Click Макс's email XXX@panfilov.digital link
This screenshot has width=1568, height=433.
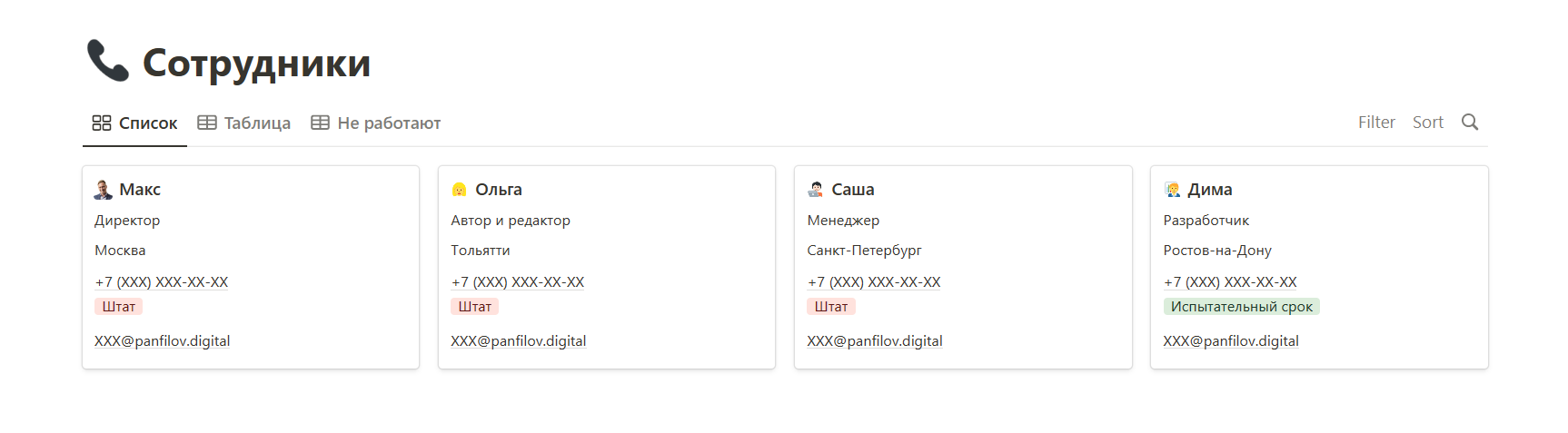163,341
